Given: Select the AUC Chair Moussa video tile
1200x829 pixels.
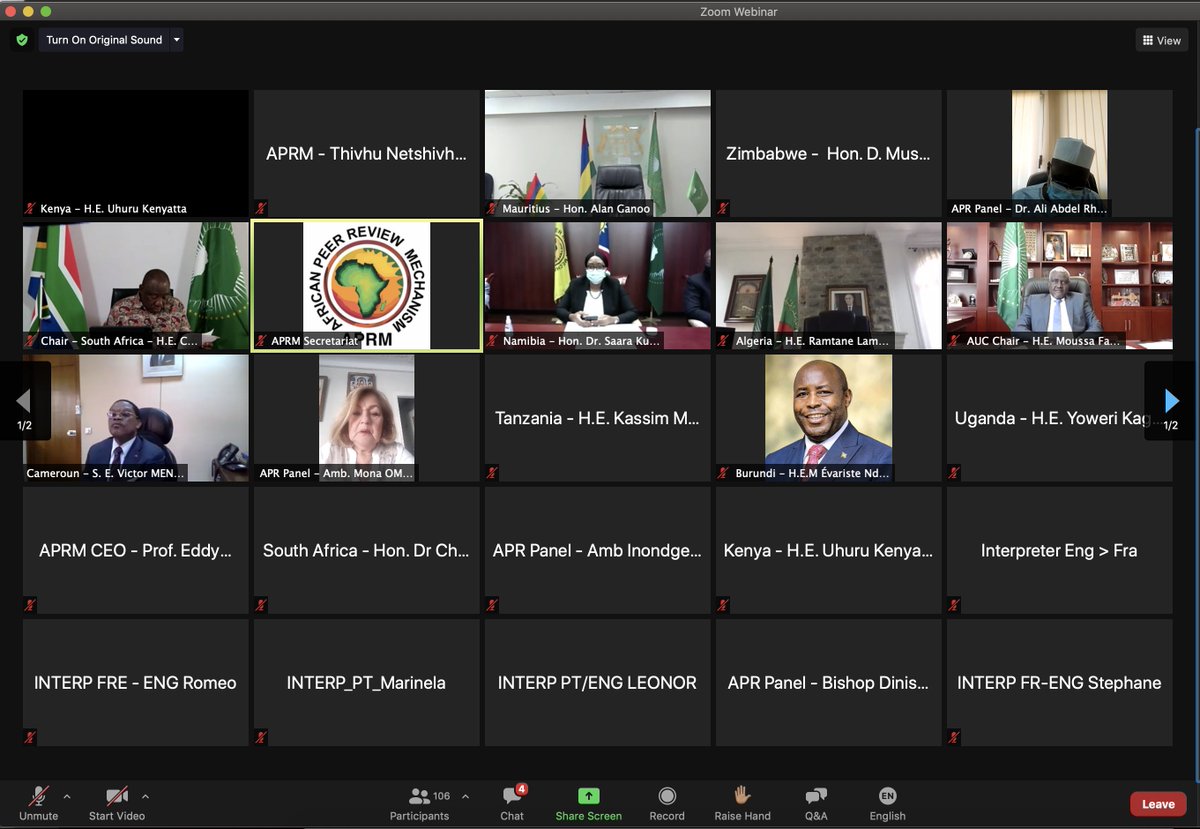Looking at the screenshot, I should click(x=1059, y=286).
